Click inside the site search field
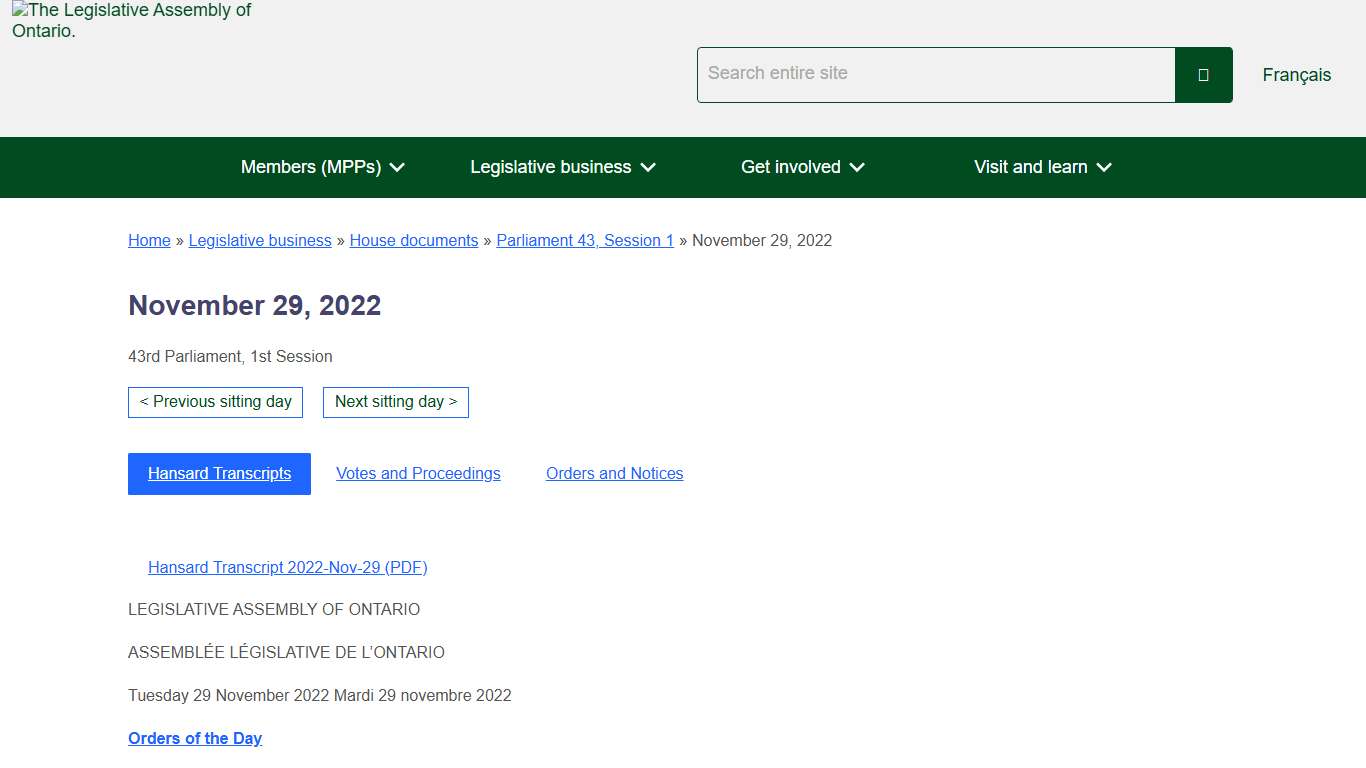This screenshot has width=1366, height=768. (935, 74)
